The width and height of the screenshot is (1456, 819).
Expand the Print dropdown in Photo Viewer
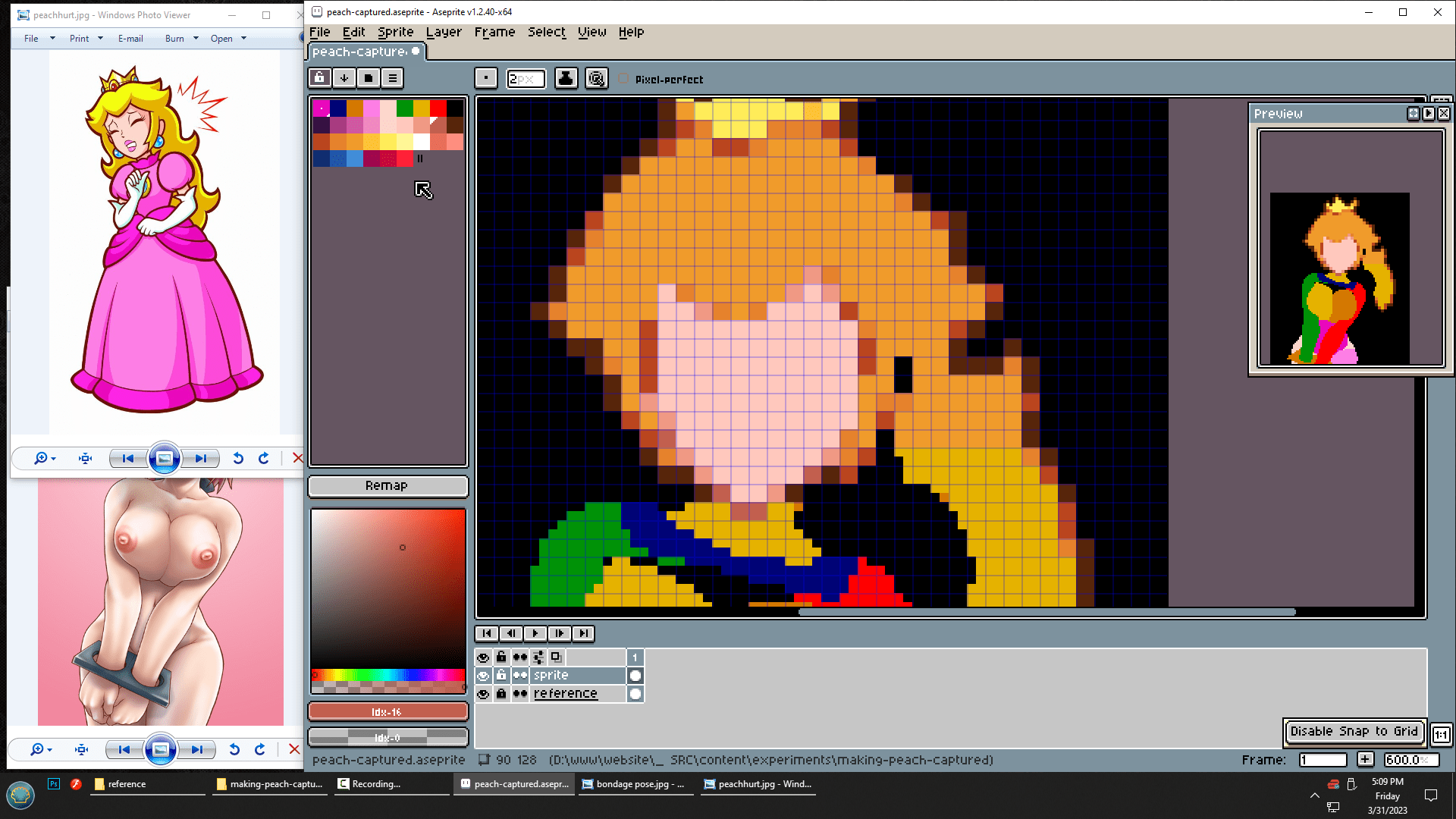coord(100,39)
